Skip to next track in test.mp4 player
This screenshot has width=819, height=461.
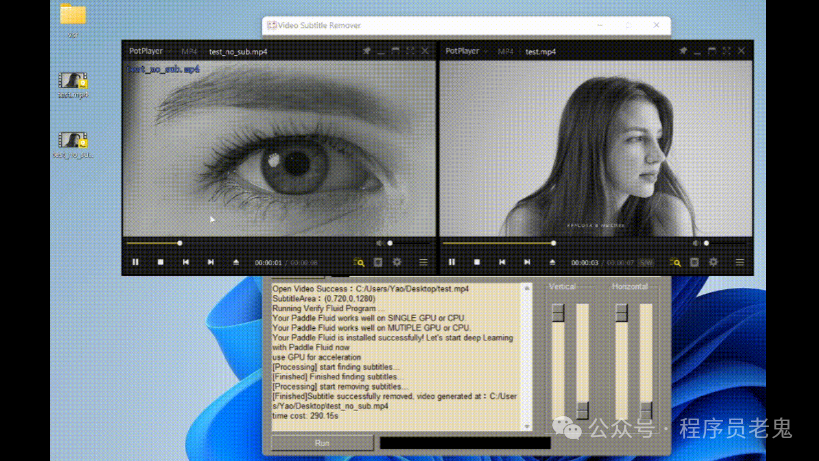[x=527, y=262]
